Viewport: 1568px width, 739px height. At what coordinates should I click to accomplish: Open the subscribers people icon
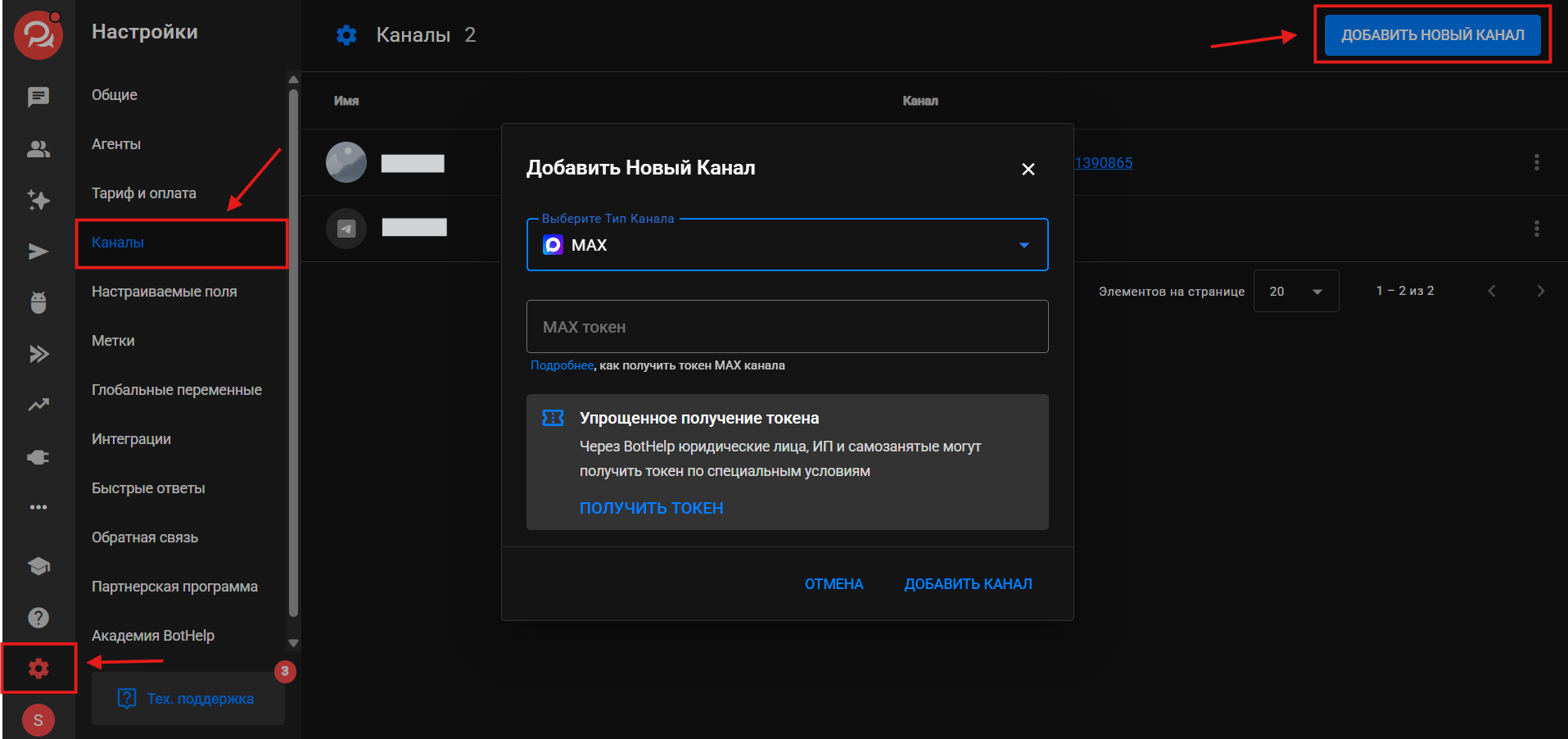(38, 148)
